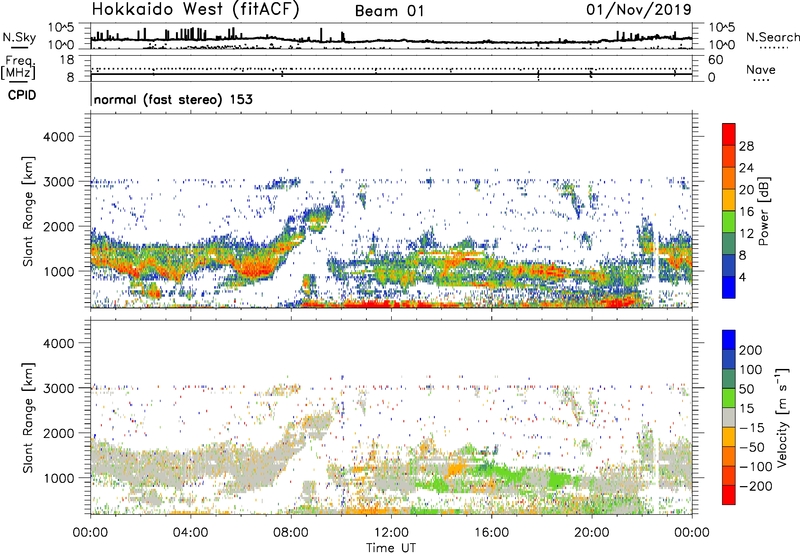This screenshot has width=800, height=554.
Task: Pick the bright green segment of Velocity color bar
Action: [729, 398]
